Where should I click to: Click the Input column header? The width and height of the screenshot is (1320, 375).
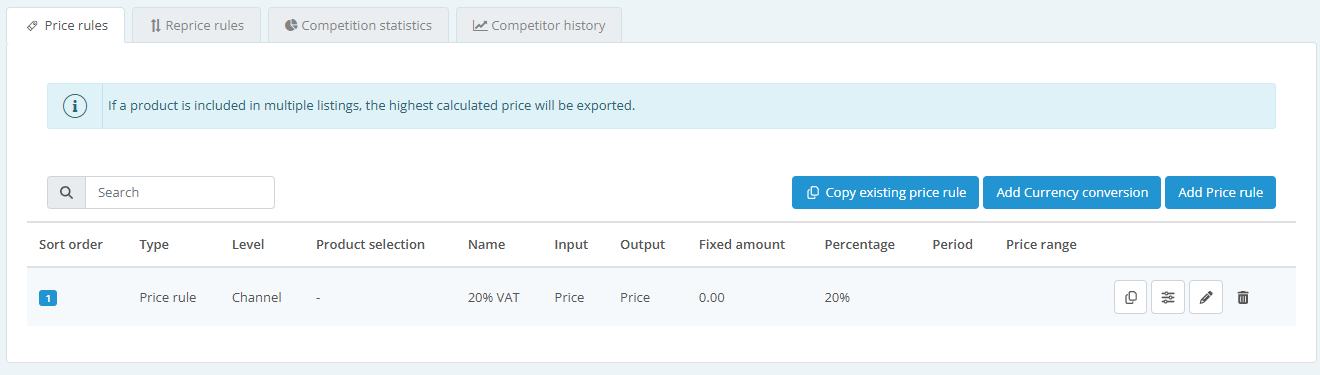click(571, 244)
